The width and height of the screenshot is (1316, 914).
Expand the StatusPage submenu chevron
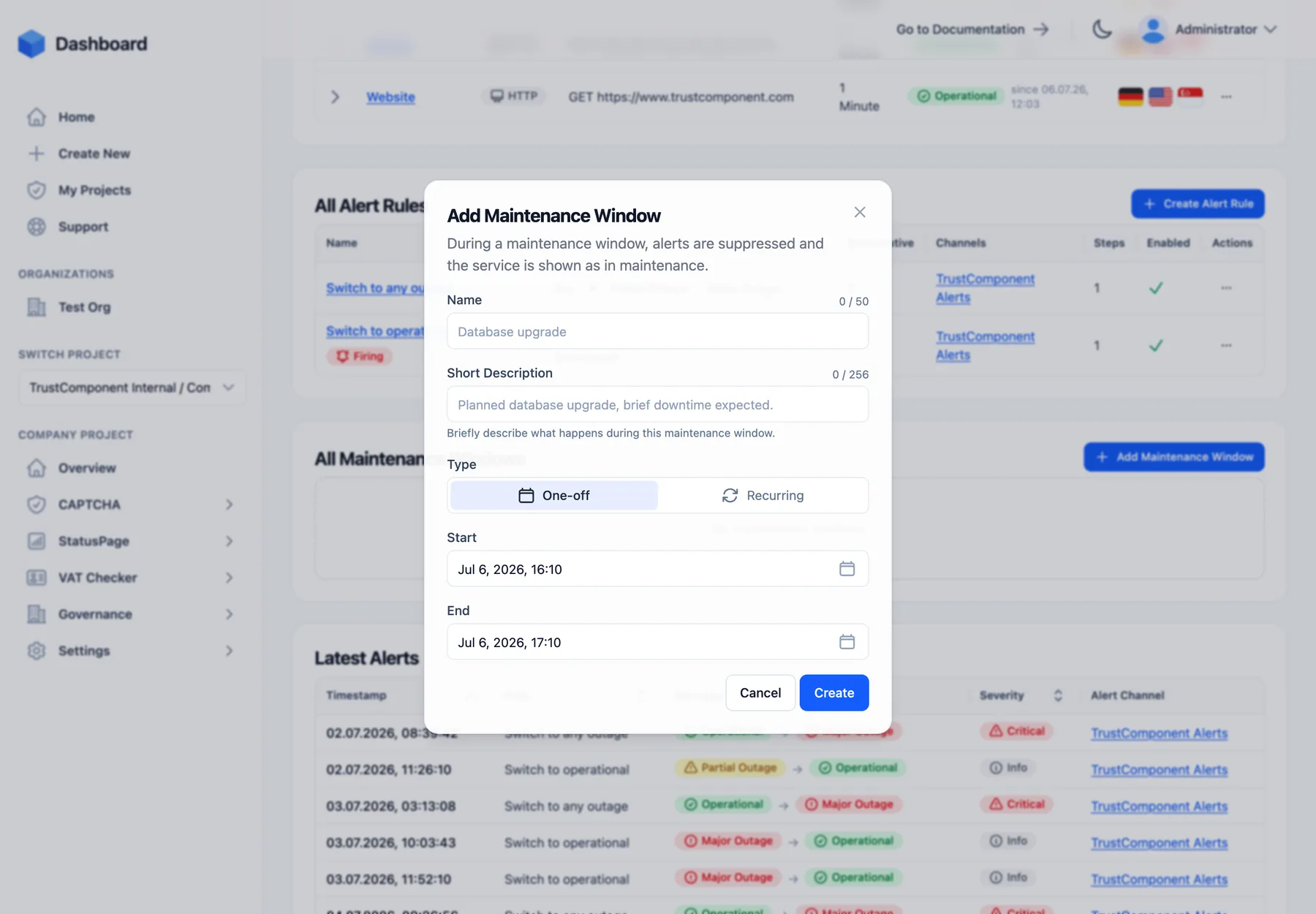pyautogui.click(x=229, y=541)
